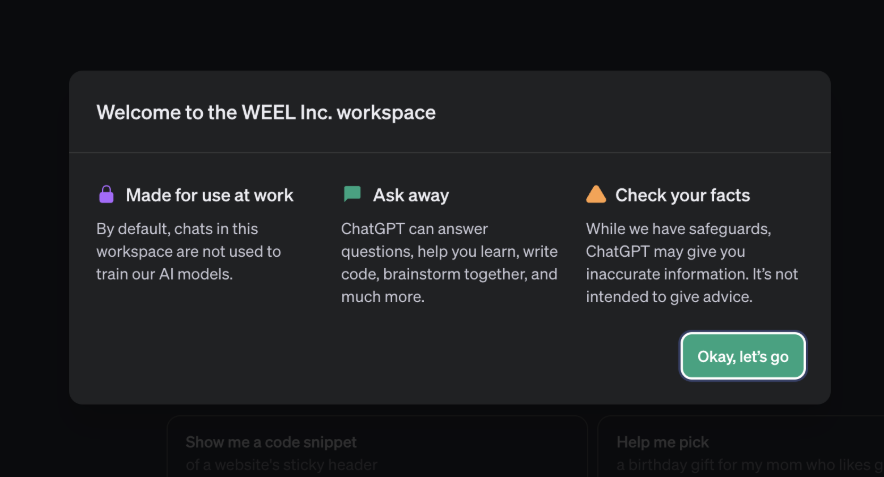Click the "Check your facts" heading
Viewport: 884px width, 477px height.
pos(682,195)
